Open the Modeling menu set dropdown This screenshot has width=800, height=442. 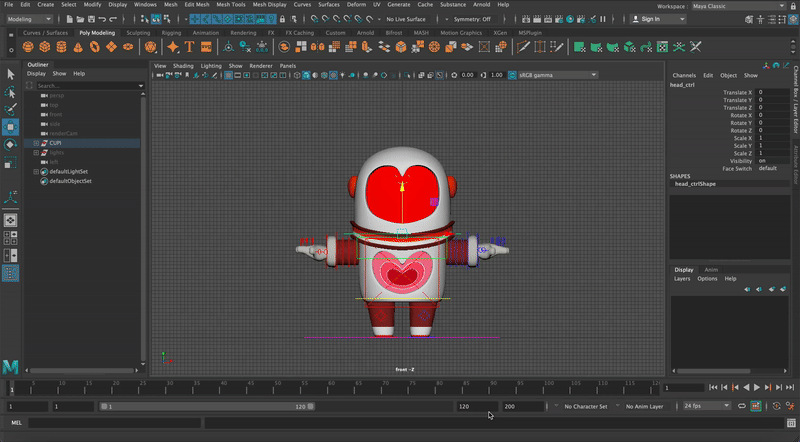(30, 19)
